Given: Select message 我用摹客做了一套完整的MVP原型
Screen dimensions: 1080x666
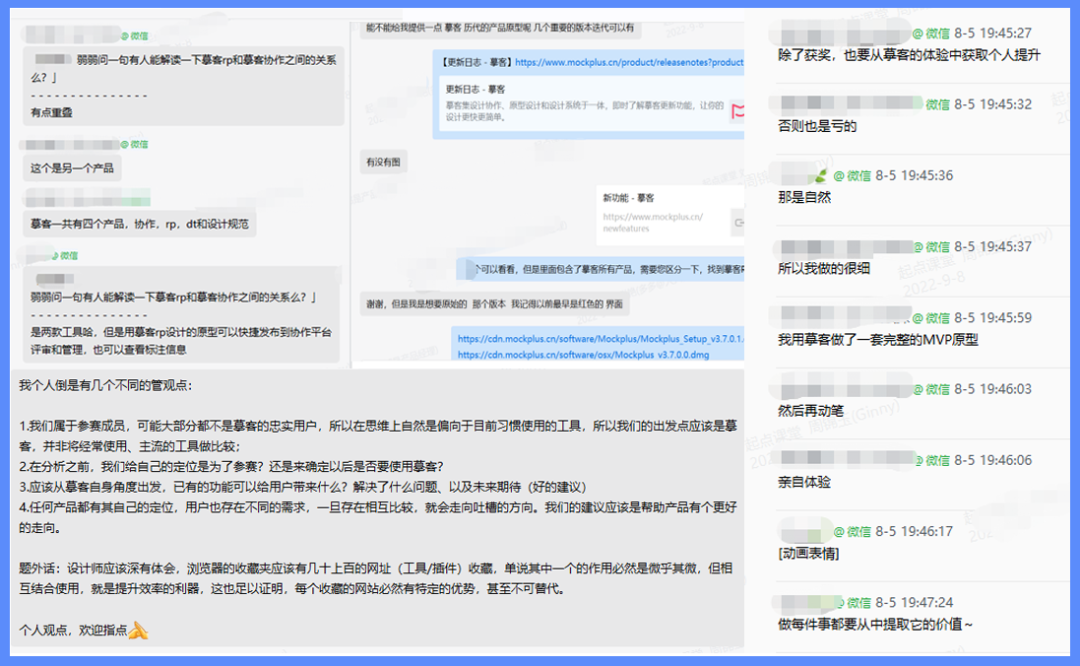Looking at the screenshot, I should [x=878, y=340].
